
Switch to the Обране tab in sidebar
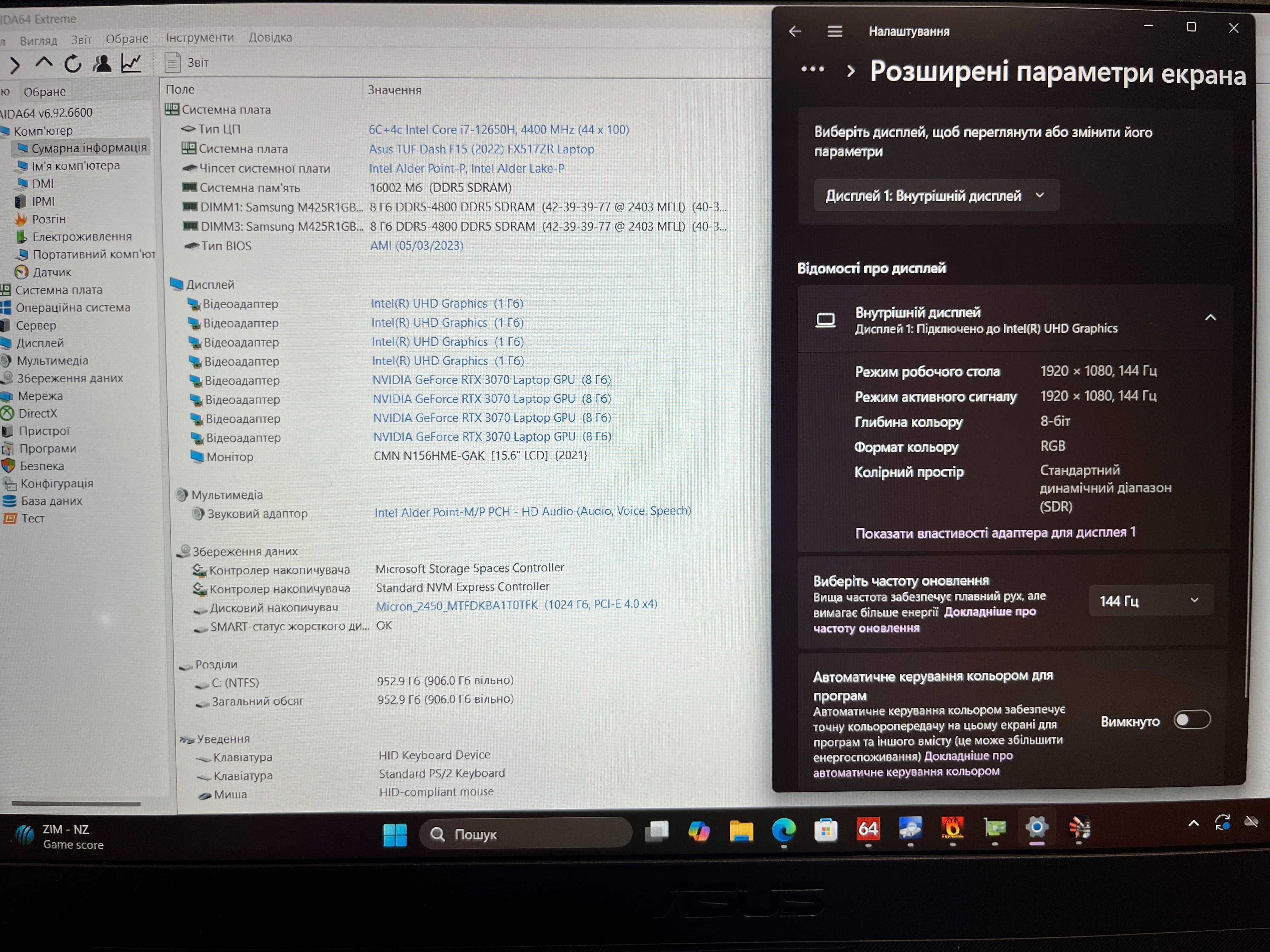click(45, 92)
